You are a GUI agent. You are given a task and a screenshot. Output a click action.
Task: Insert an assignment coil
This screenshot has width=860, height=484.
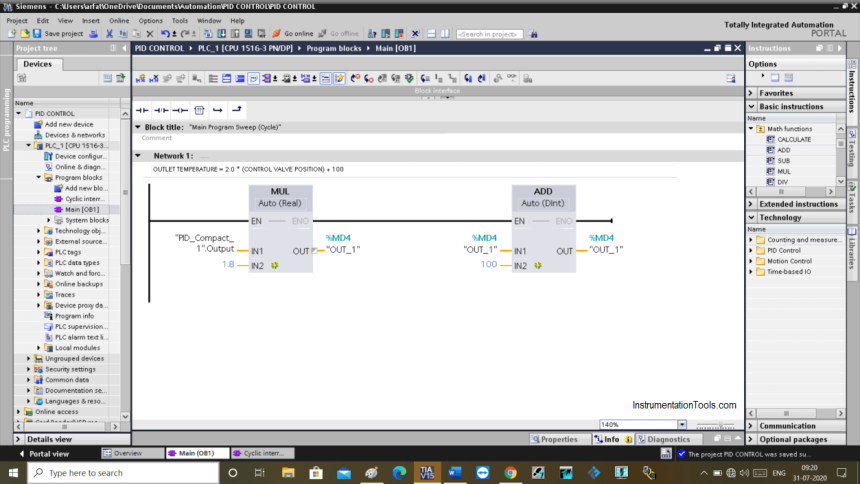click(180, 110)
